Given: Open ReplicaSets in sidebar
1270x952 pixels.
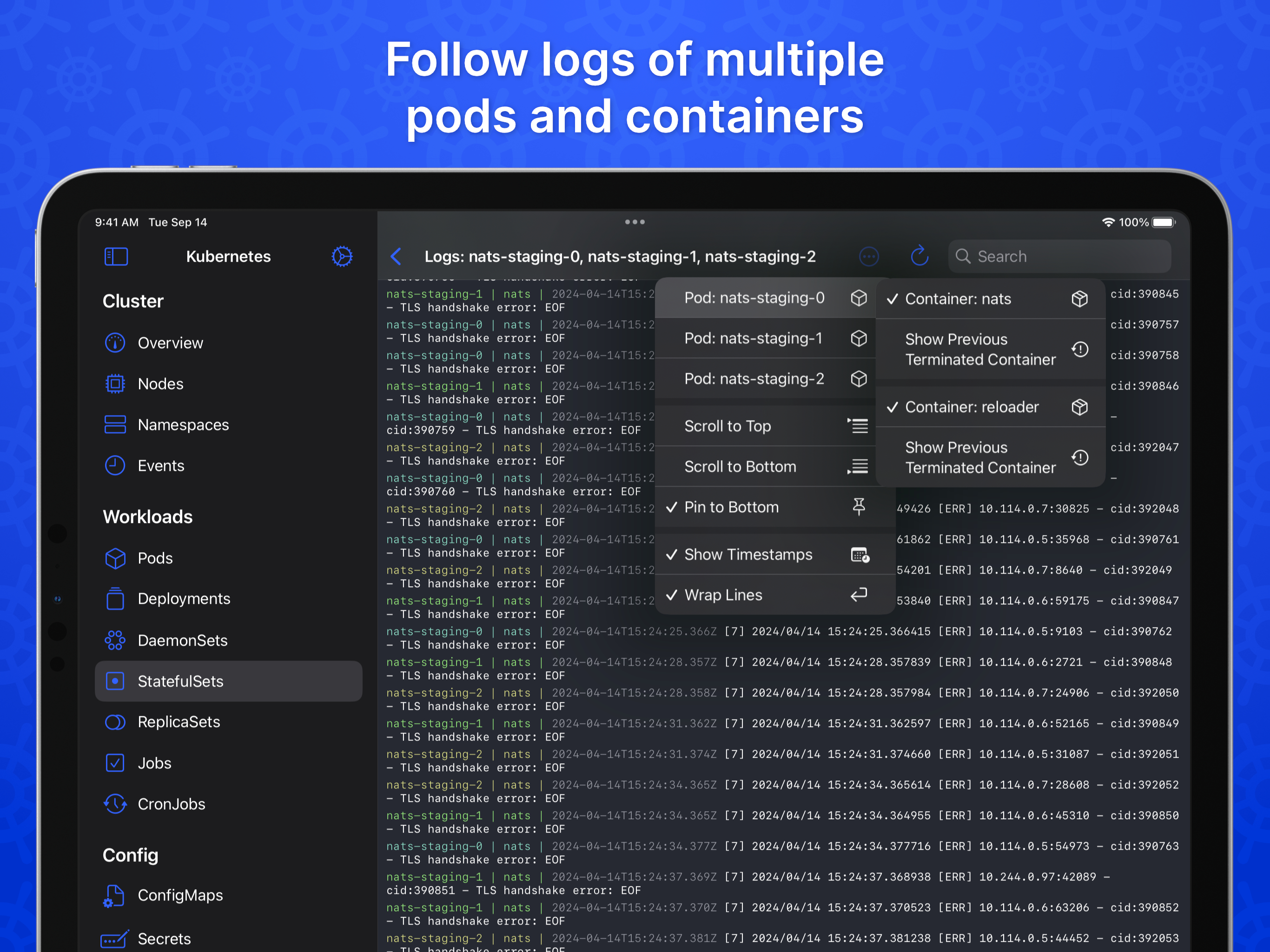Looking at the screenshot, I should pos(229,722).
